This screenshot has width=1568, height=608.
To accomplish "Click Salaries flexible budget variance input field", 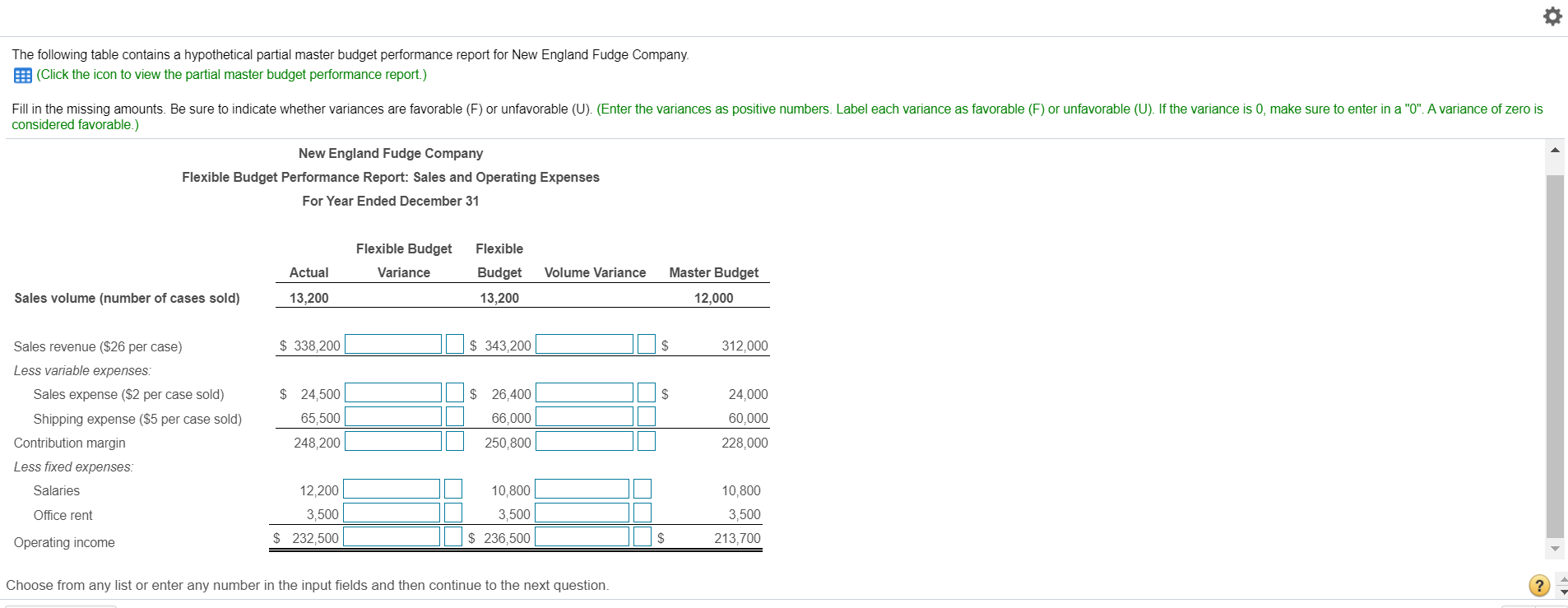I will coord(392,489).
